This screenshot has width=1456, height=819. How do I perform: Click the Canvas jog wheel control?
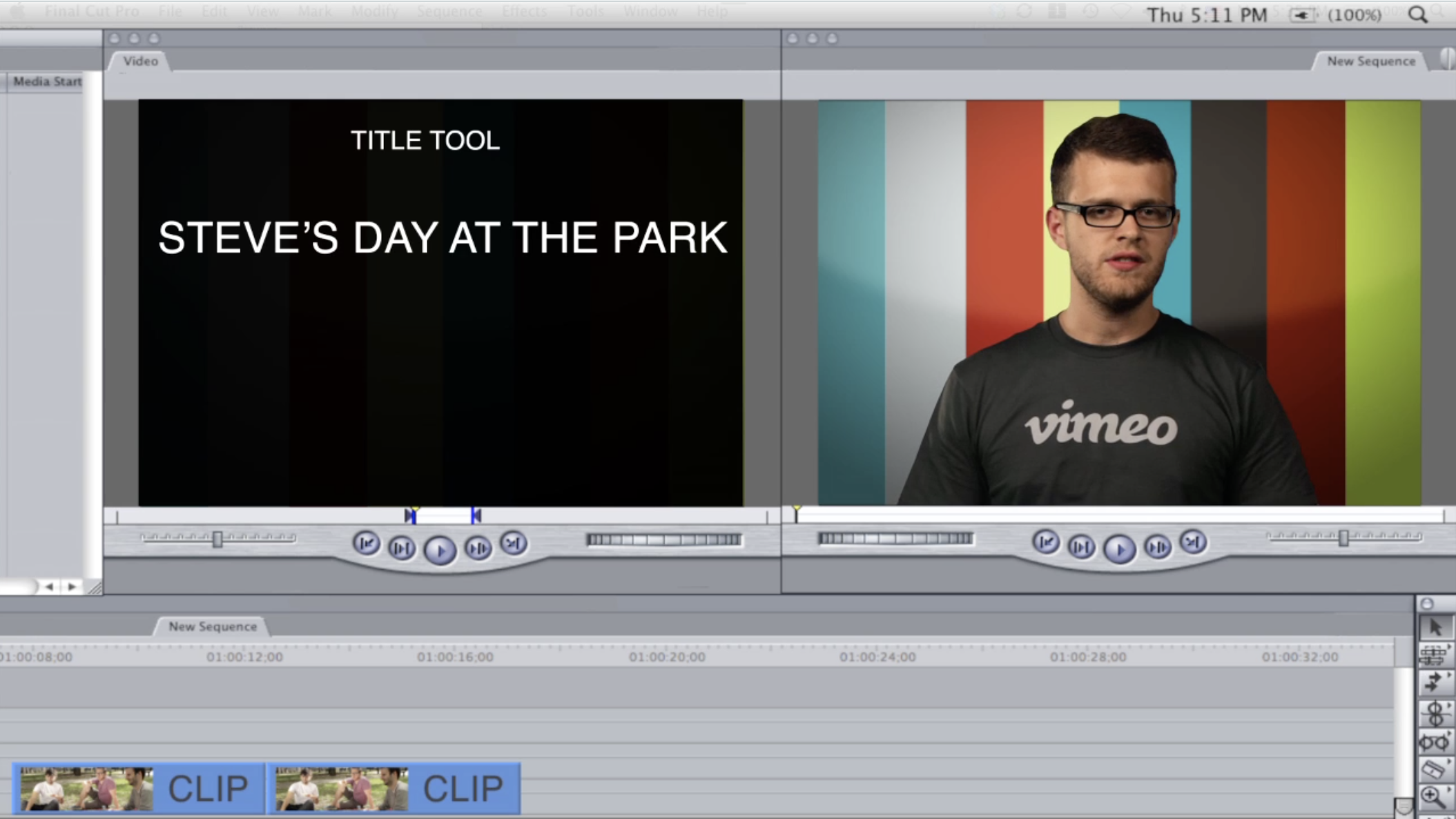point(895,538)
